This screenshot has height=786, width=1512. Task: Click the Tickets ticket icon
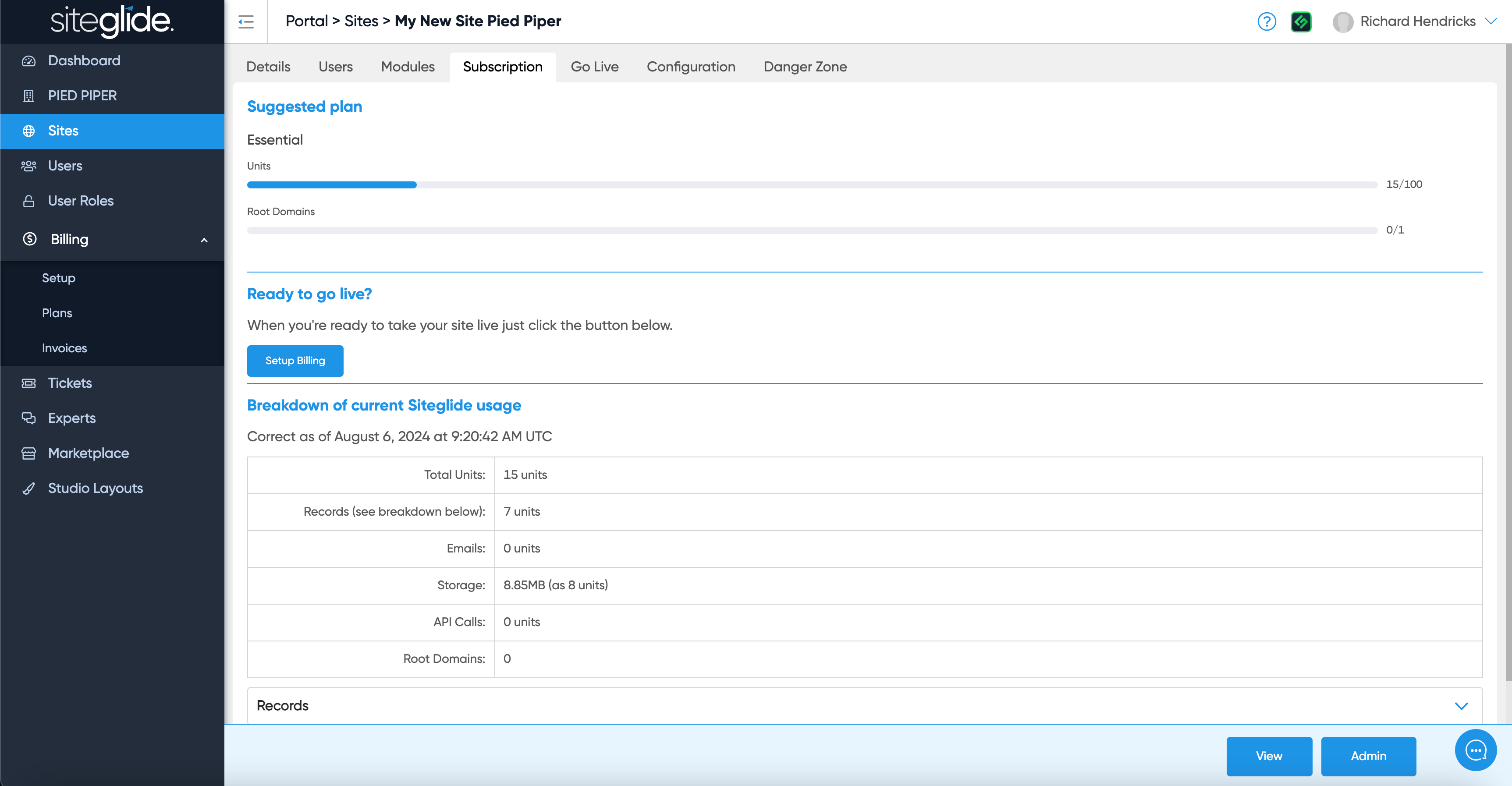click(29, 383)
